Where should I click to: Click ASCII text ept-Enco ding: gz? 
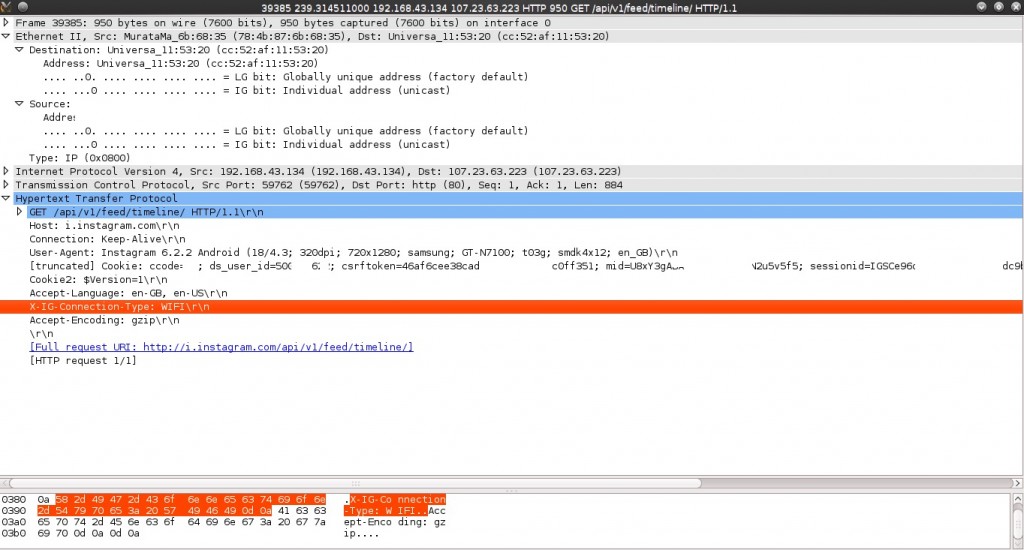click(x=394, y=522)
